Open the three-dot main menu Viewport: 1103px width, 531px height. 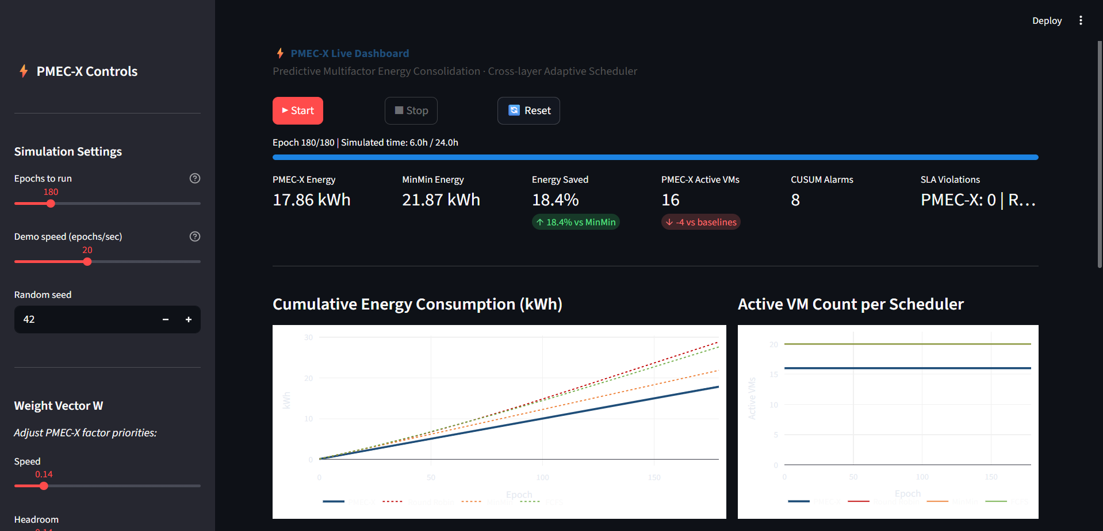1081,20
